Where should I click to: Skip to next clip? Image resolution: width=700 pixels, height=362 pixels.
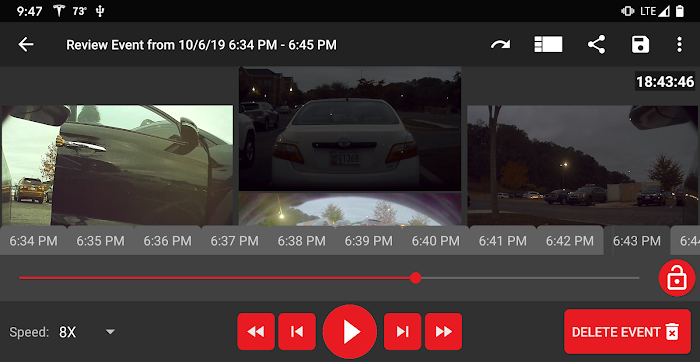(402, 332)
